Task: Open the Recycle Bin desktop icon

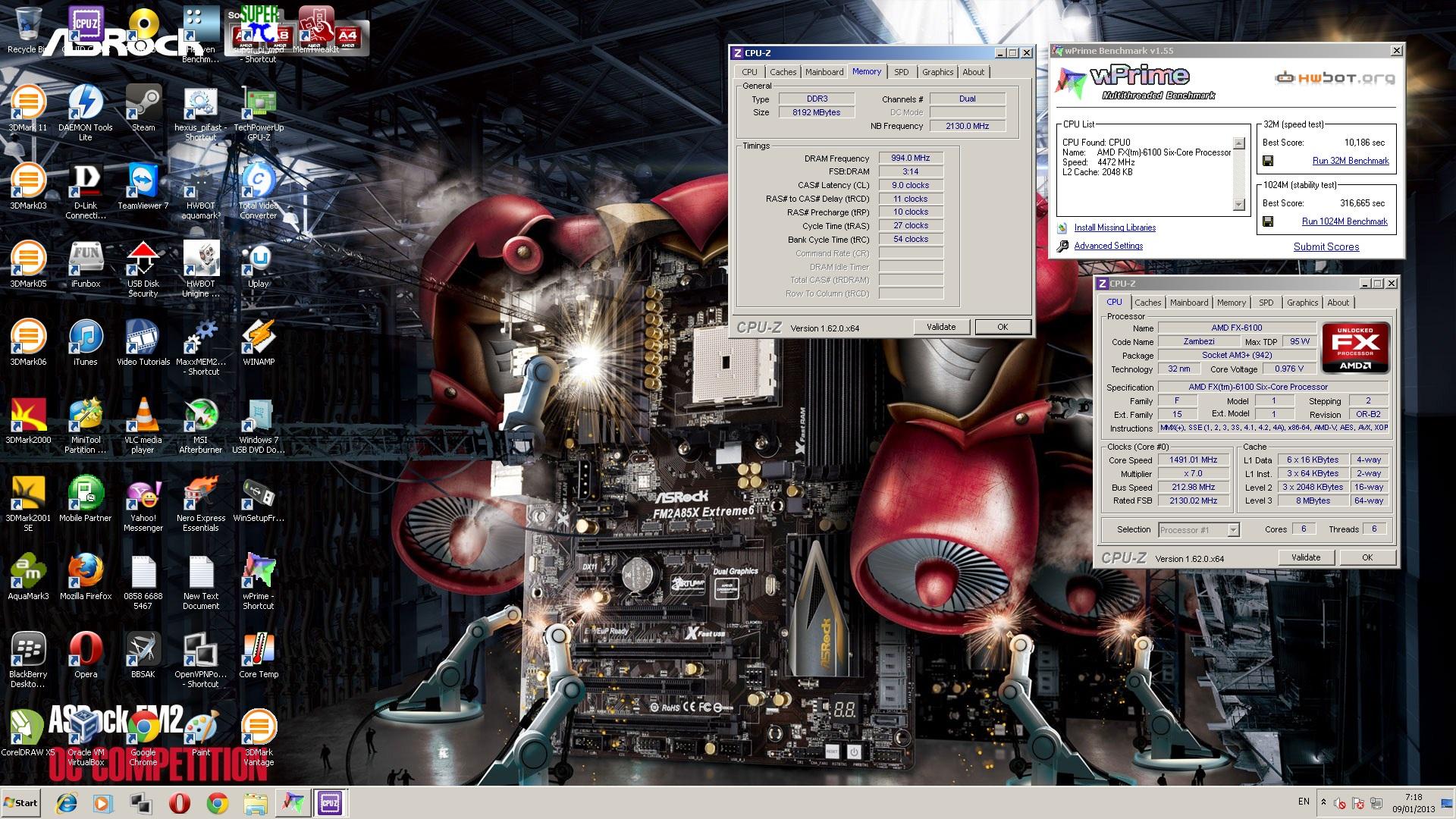Action: tap(28, 30)
